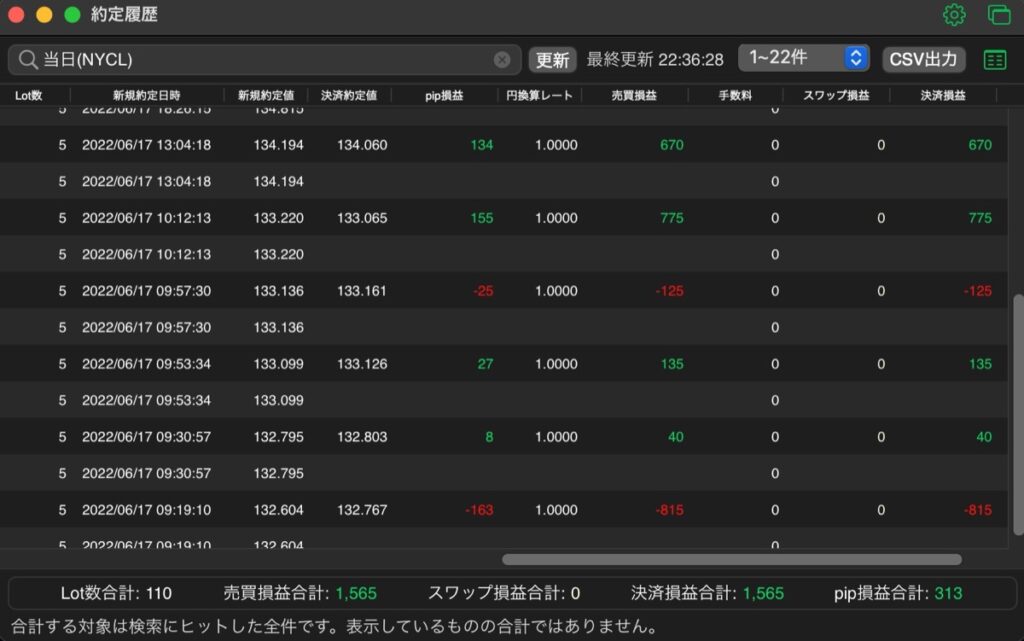Image resolution: width=1024 pixels, height=641 pixels.
Task: Click the スワップ損益合計: 0 summary
Action: coord(504,593)
